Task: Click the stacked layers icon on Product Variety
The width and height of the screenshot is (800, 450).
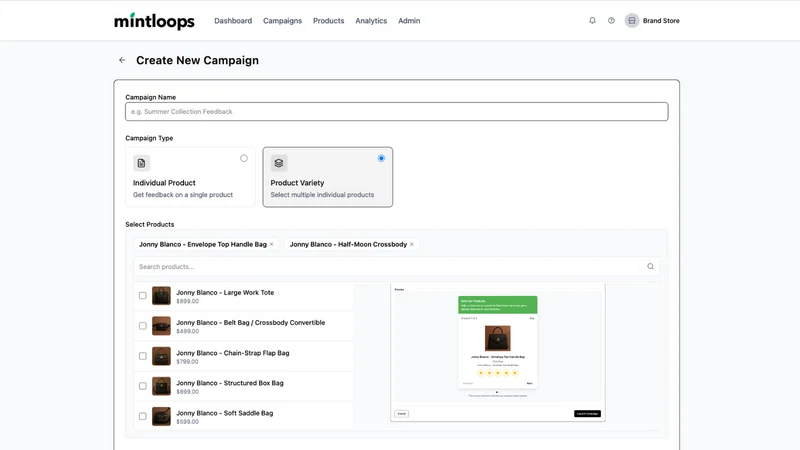Action: pos(279,163)
